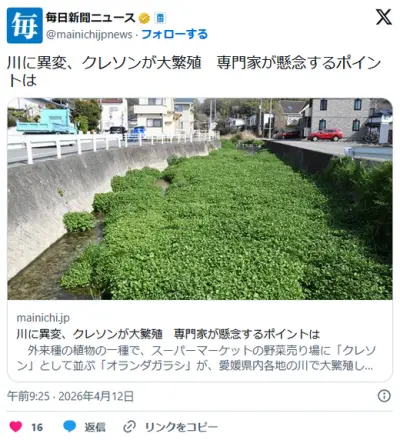Click the info circle icon
Screen dimensions: 400x440
[x=384, y=396]
